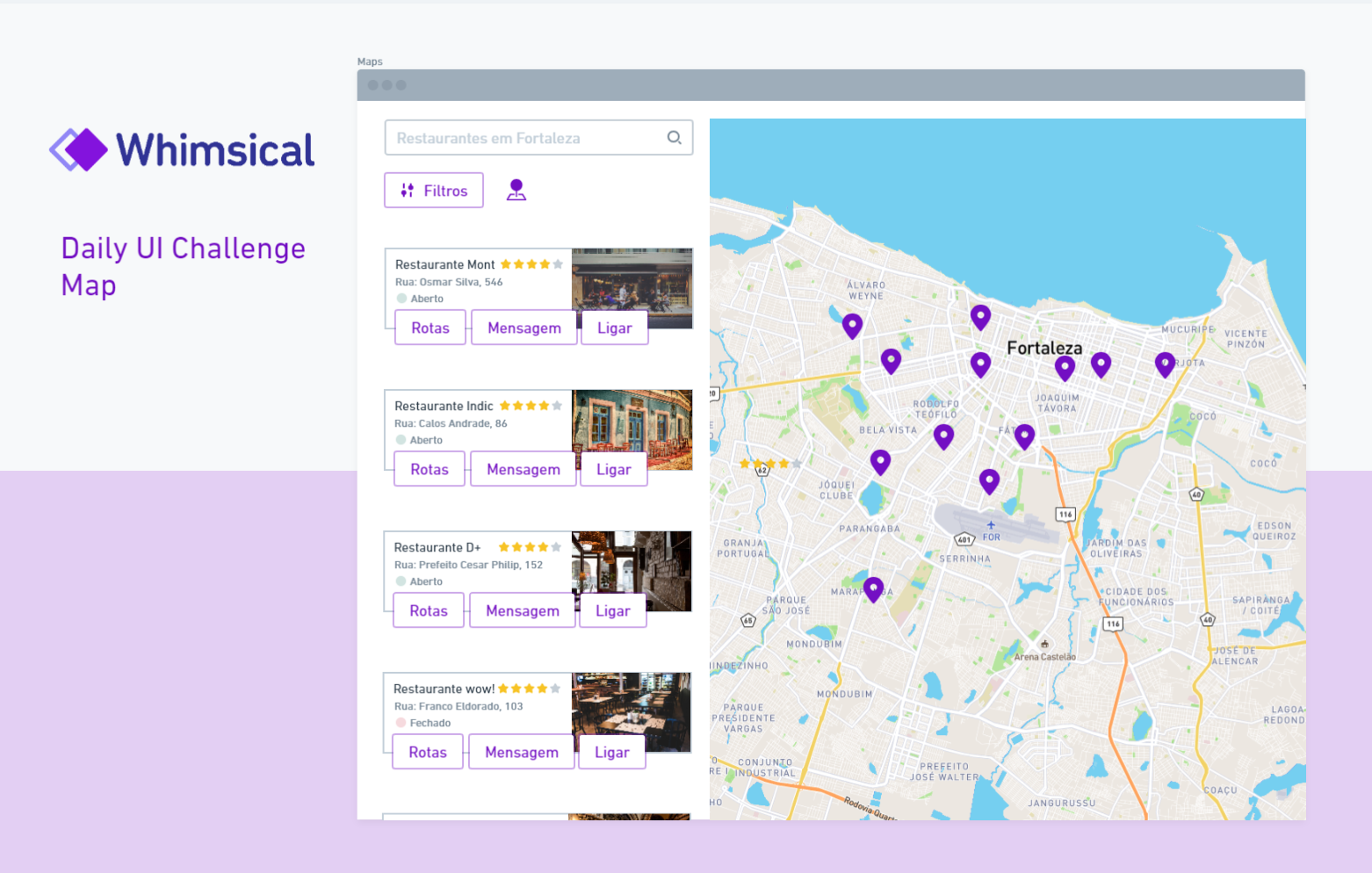
Task: Click the map pin near Parangaba
Action: click(x=881, y=460)
